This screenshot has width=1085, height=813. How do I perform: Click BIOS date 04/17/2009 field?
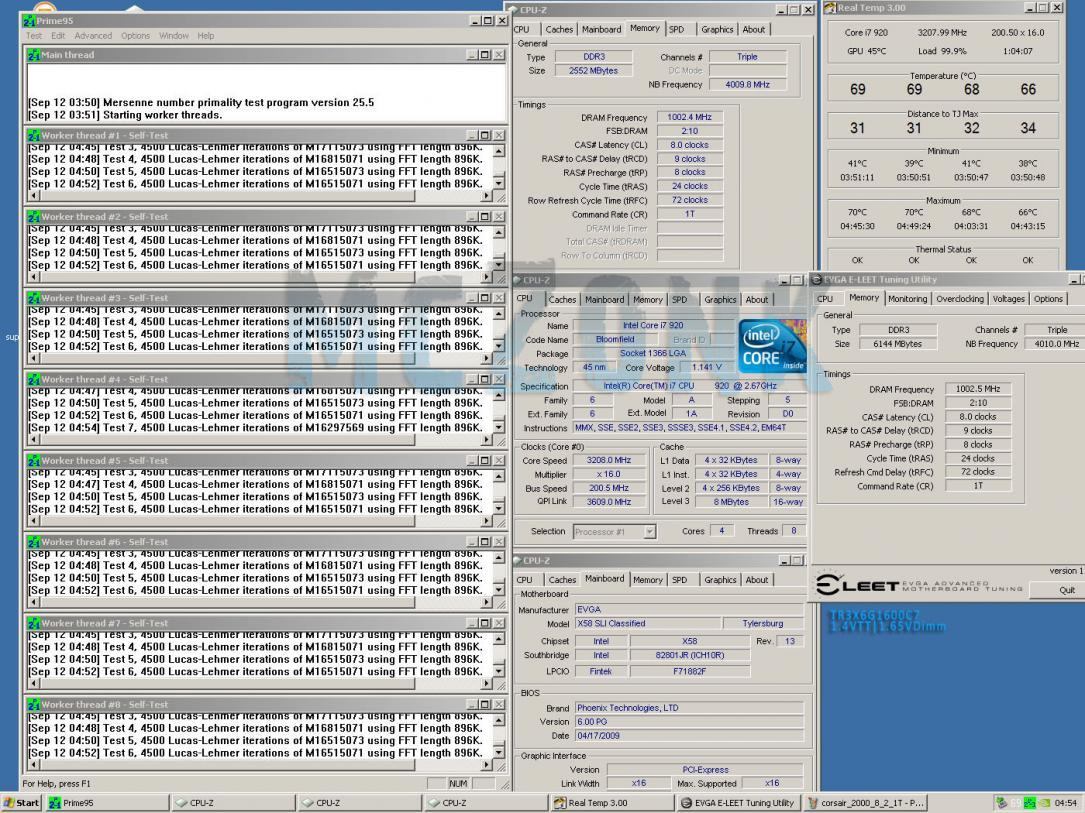[x=689, y=736]
